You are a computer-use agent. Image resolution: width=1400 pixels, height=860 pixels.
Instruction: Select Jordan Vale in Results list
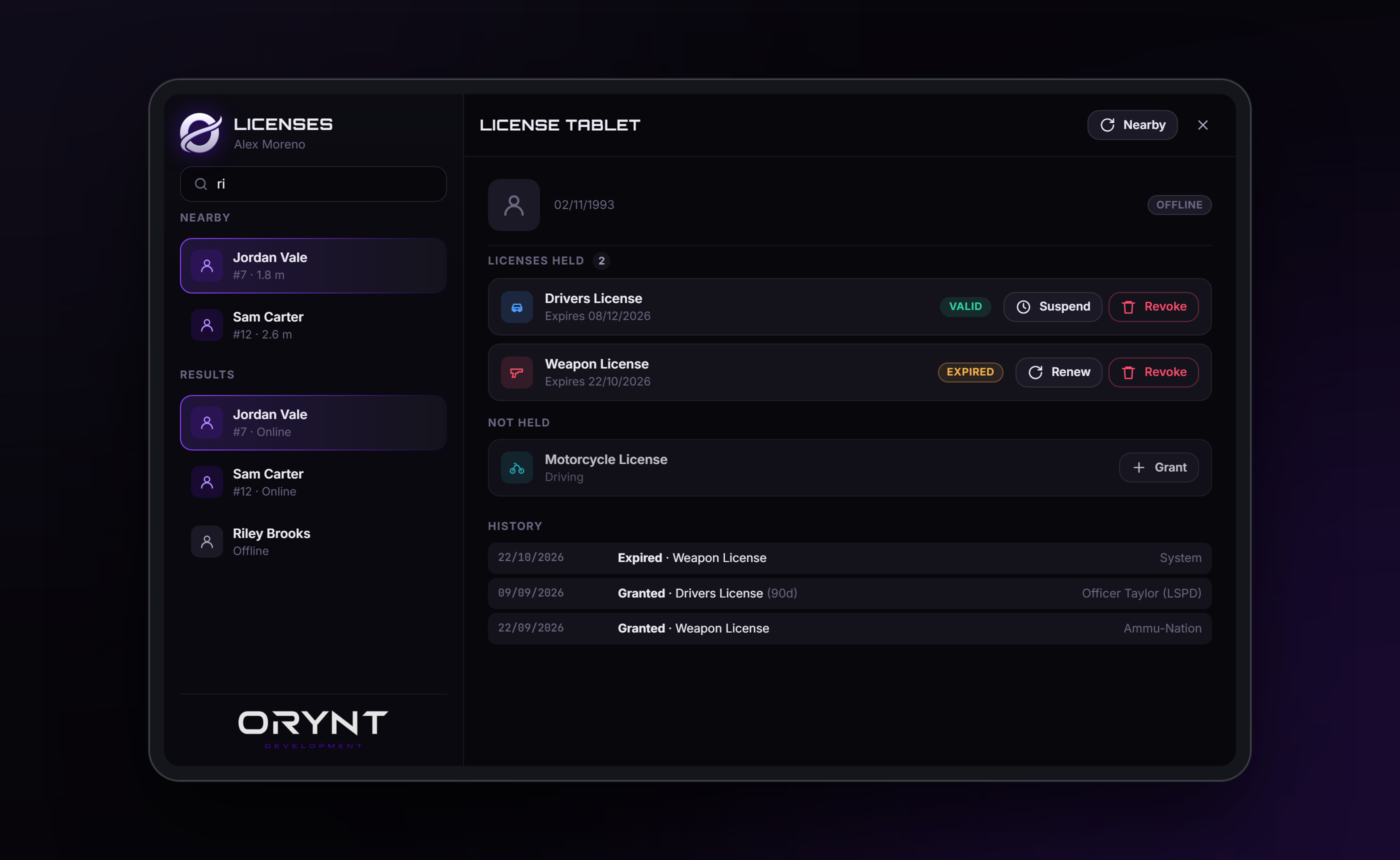pyautogui.click(x=313, y=422)
